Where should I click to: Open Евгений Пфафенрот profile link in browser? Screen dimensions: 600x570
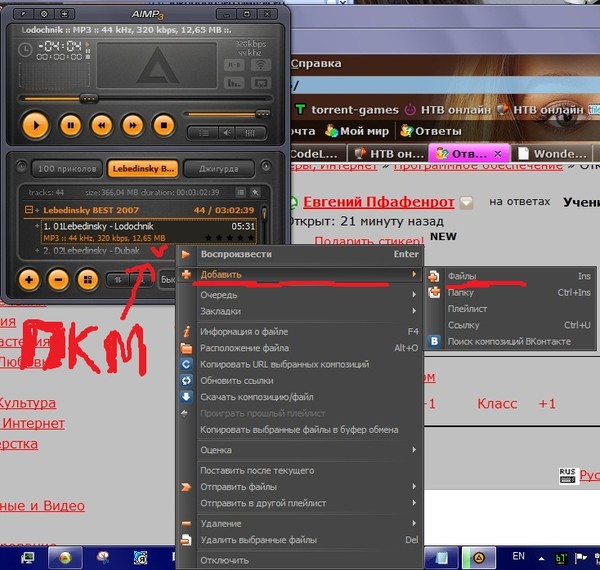[x=378, y=202]
